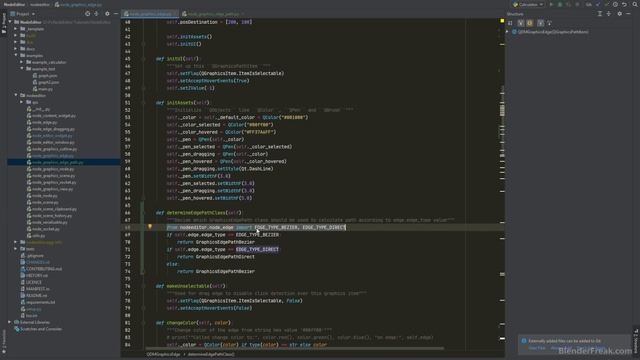Start debugging with the bug icon
Image resolution: width=640 pixels, height=360 pixels.
point(560,4)
